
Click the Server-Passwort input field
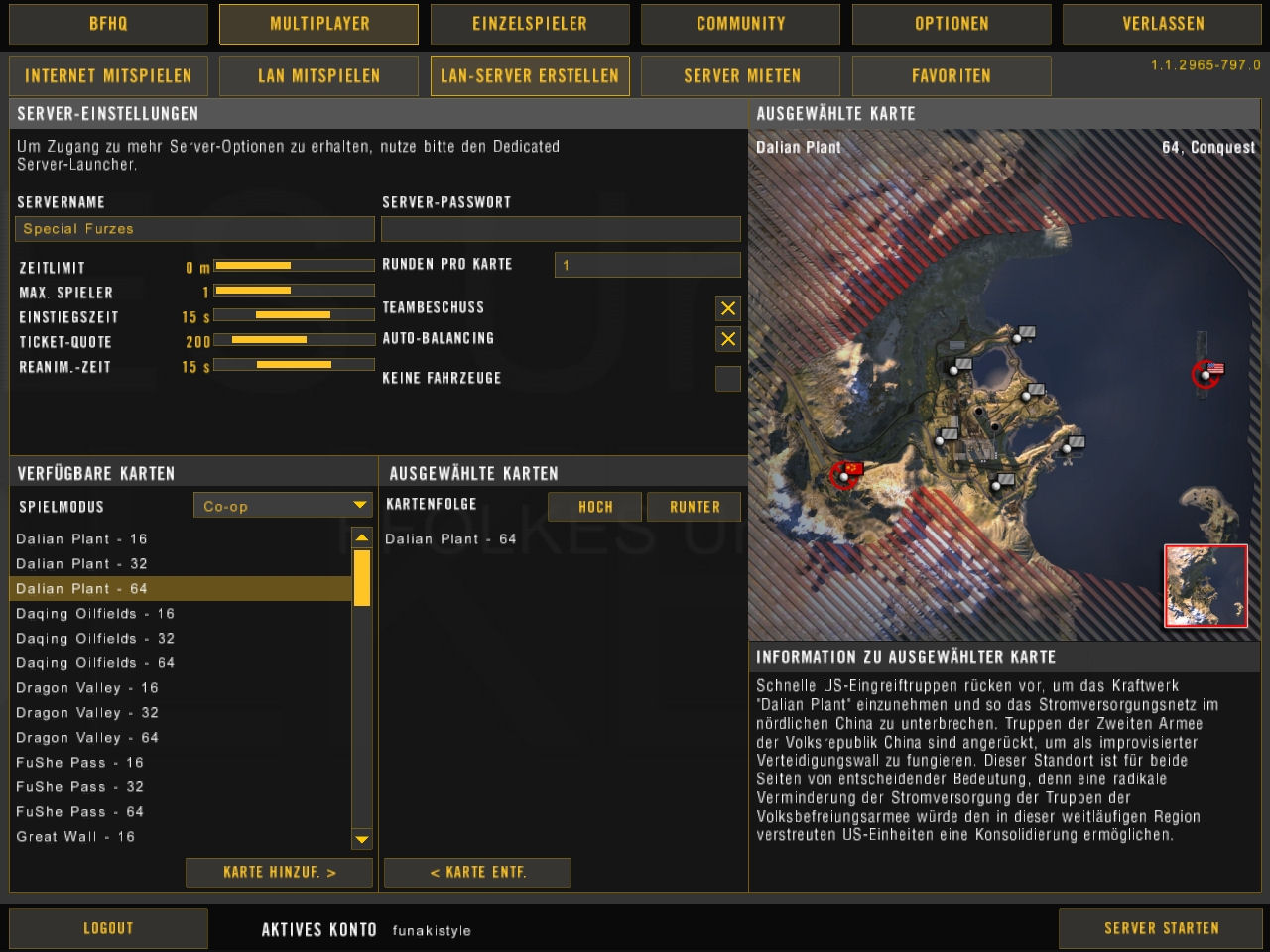tap(561, 229)
